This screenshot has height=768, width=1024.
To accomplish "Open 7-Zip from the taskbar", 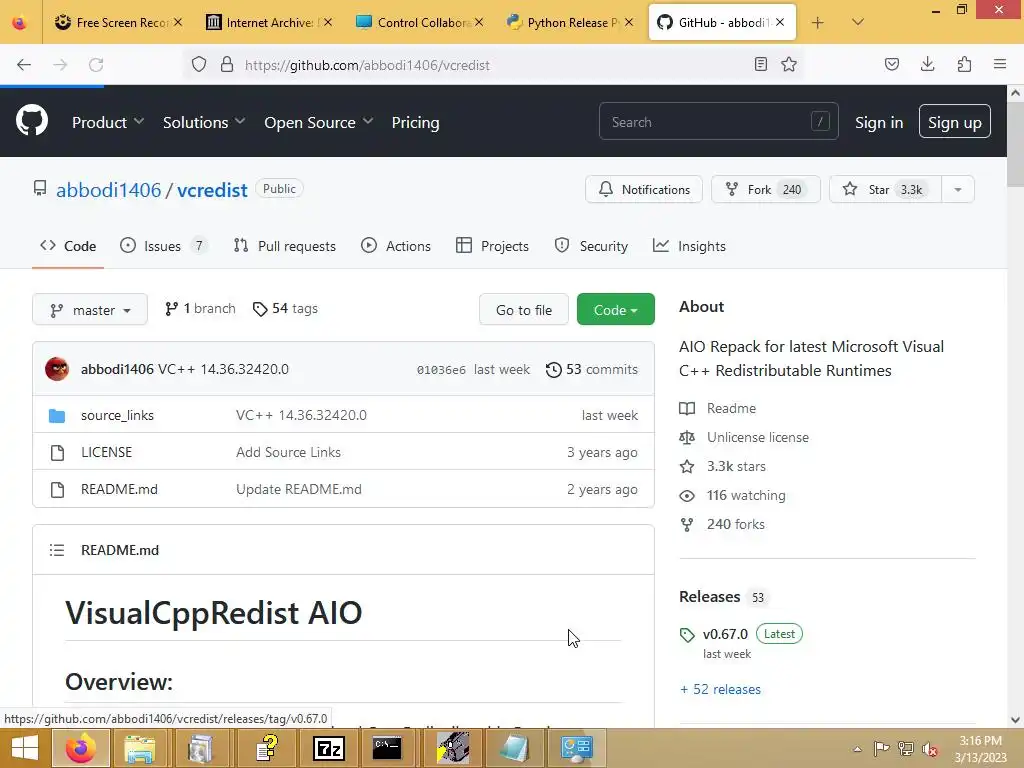I will pos(328,748).
